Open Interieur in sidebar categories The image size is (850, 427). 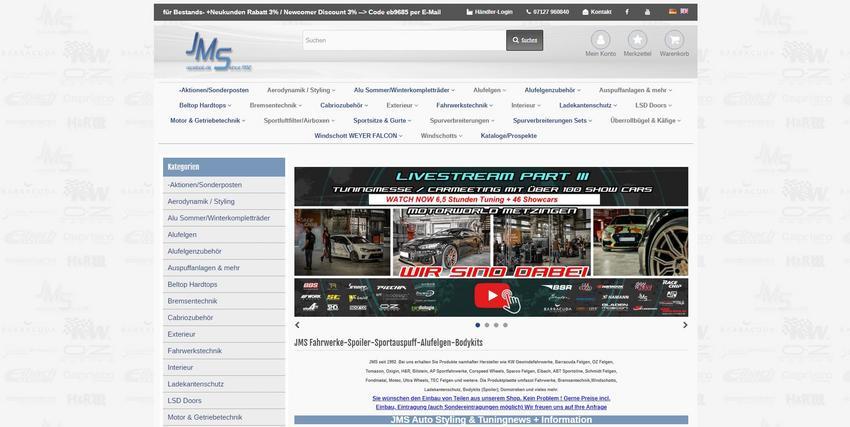[x=224, y=367]
